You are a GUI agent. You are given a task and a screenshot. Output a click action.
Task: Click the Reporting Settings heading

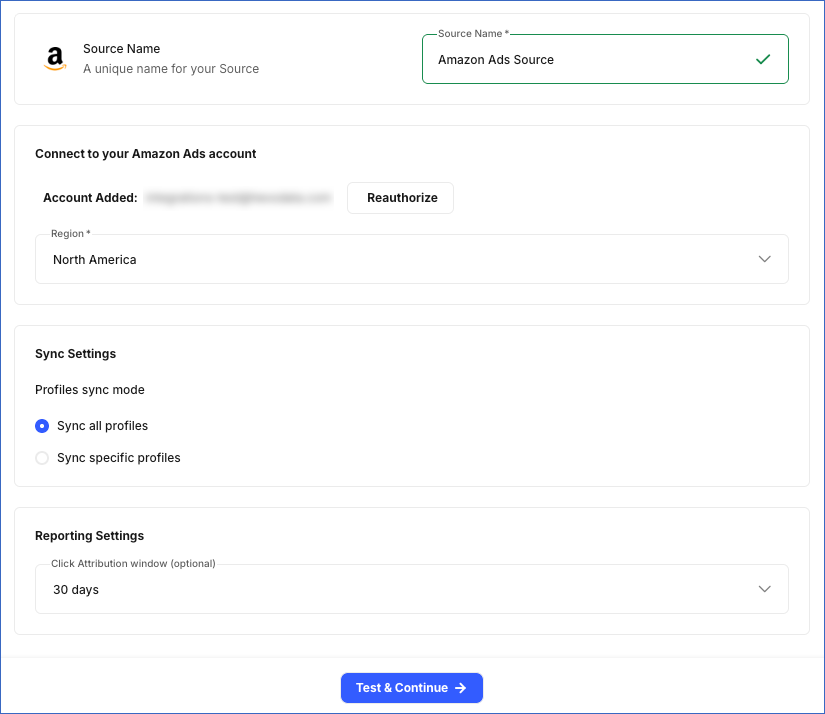(89, 536)
